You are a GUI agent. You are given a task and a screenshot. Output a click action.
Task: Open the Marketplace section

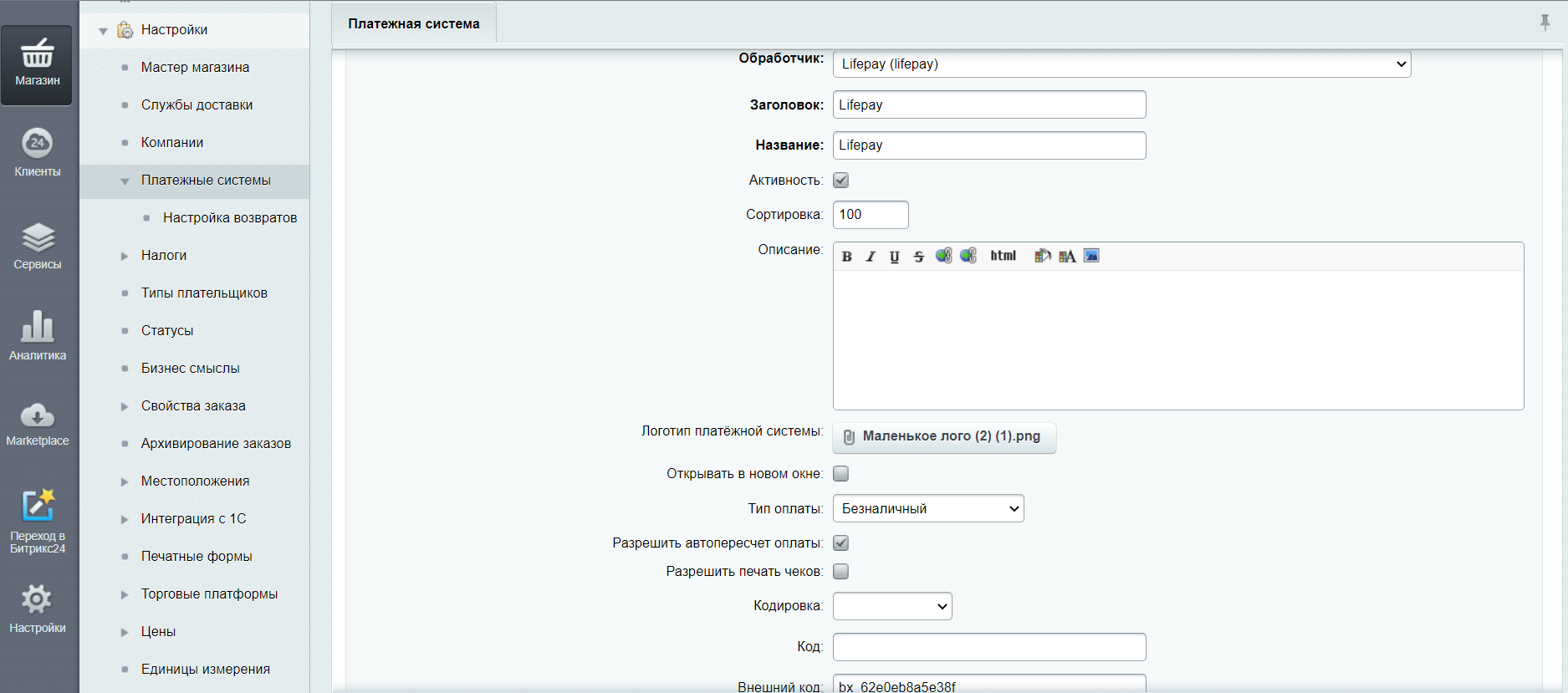point(37,424)
